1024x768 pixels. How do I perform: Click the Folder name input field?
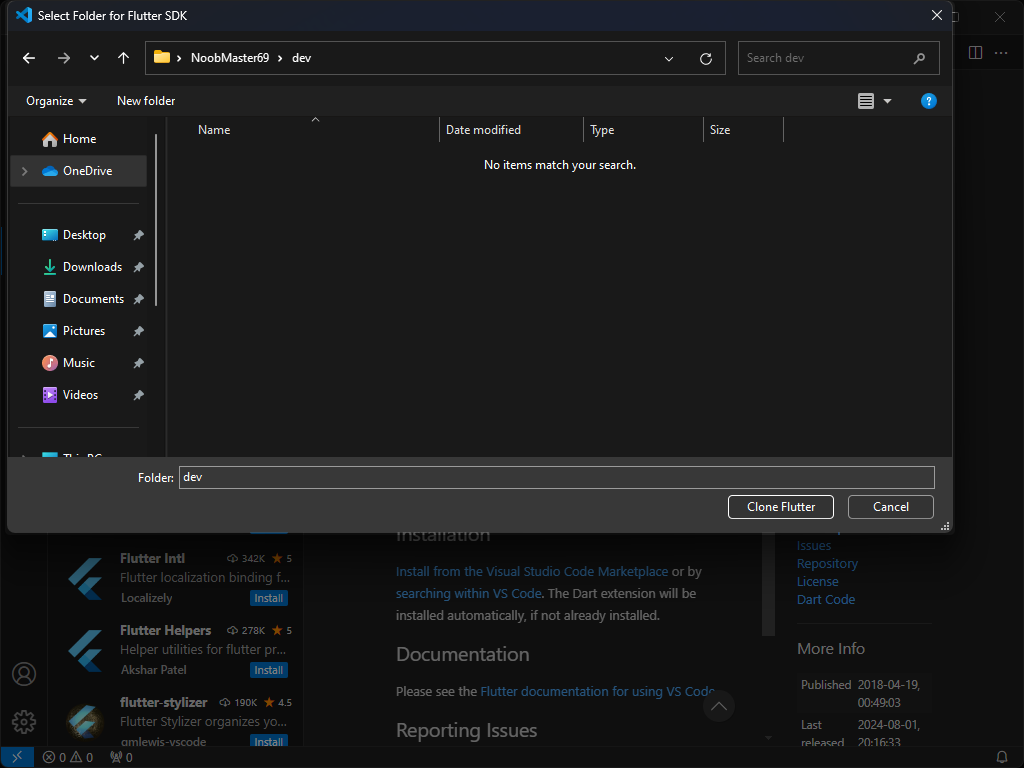(556, 477)
